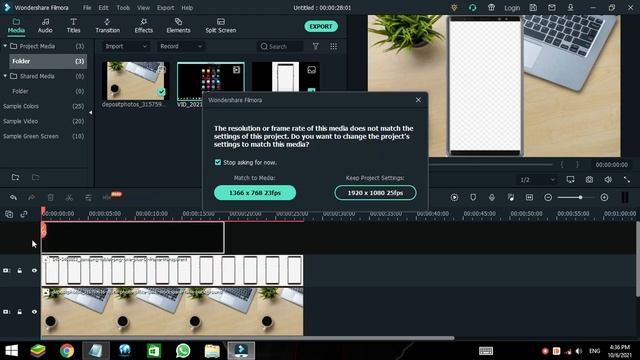The image size is (640, 360).
Task: Collapse the Project Media tree
Action: 5,46
